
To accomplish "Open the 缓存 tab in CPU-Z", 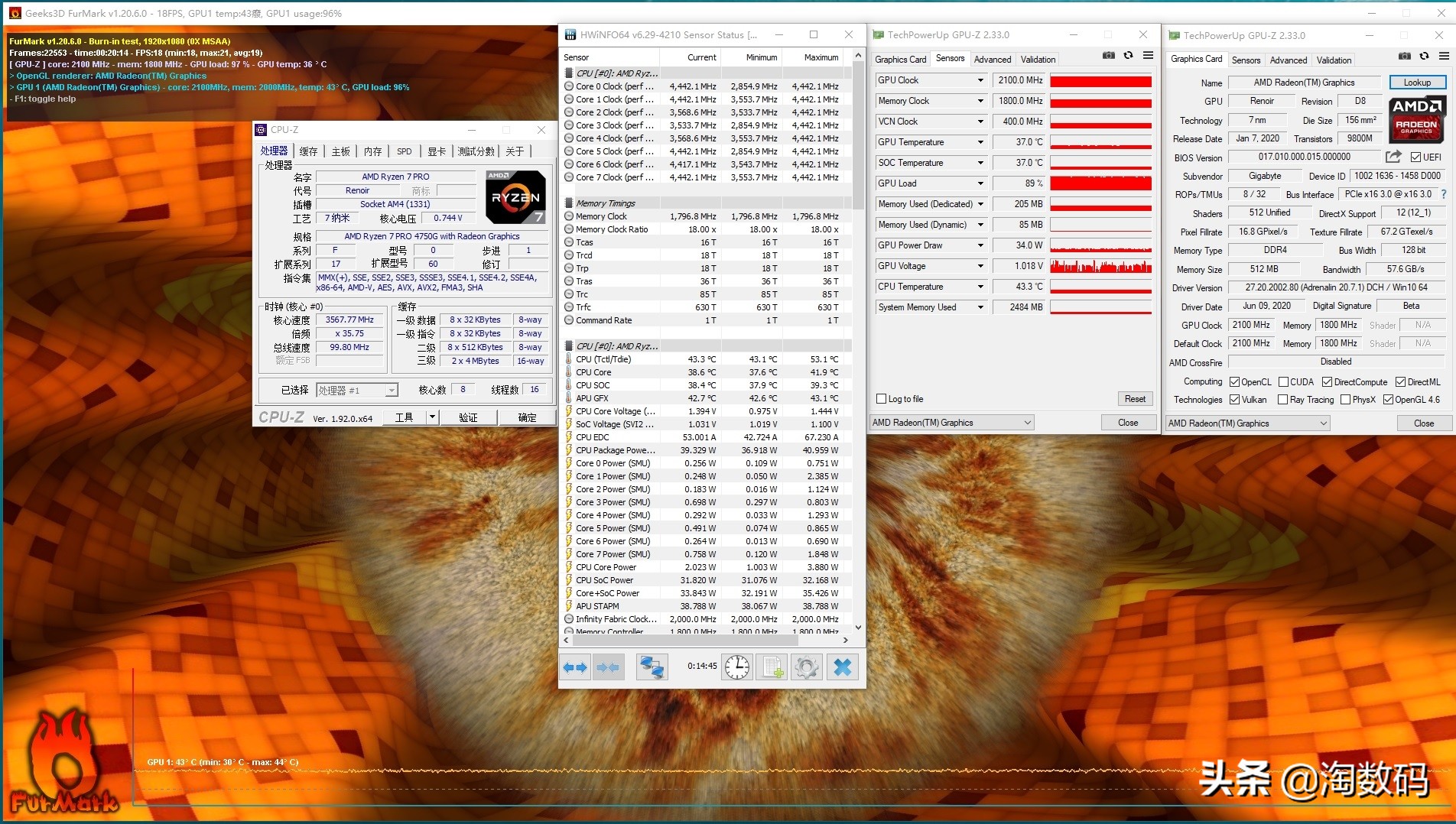I will (x=308, y=151).
